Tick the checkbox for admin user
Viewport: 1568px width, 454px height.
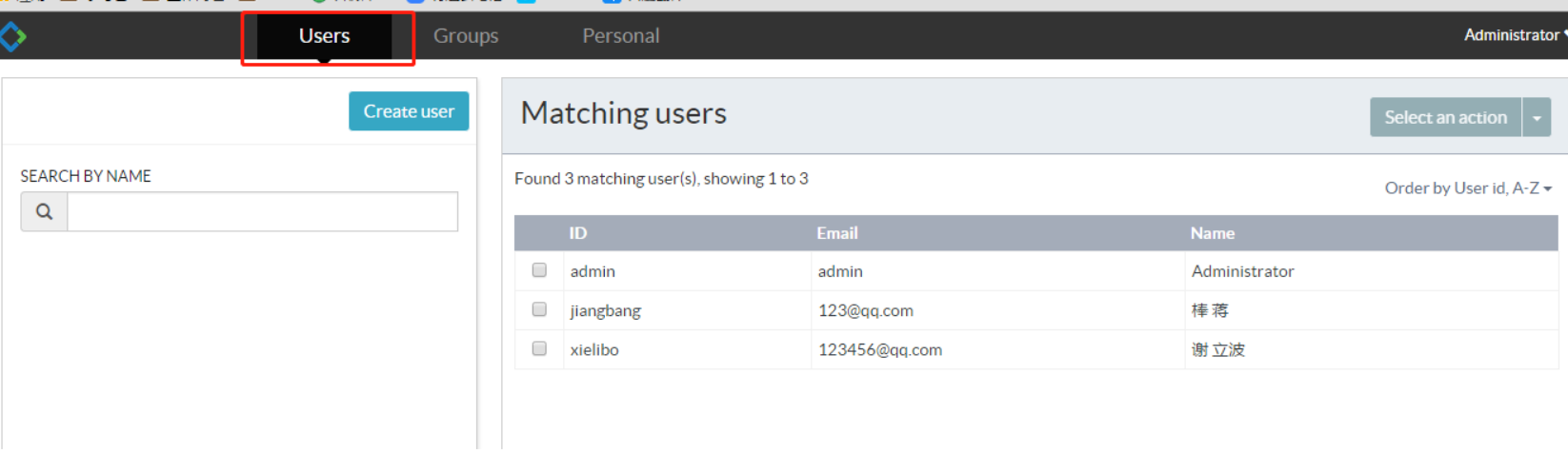click(539, 270)
